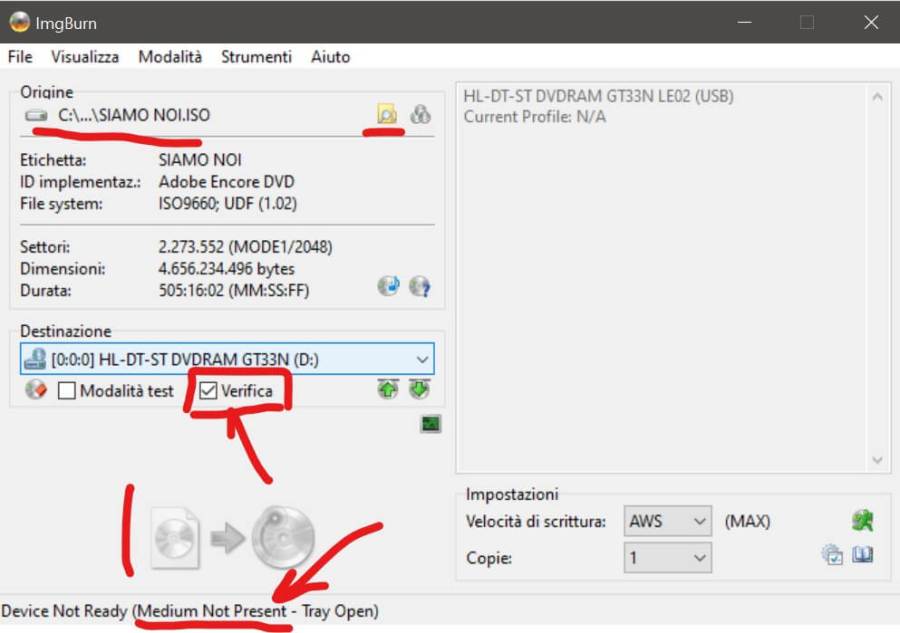Click the green graph monitor icon
The height and width of the screenshot is (633, 900).
point(431,424)
